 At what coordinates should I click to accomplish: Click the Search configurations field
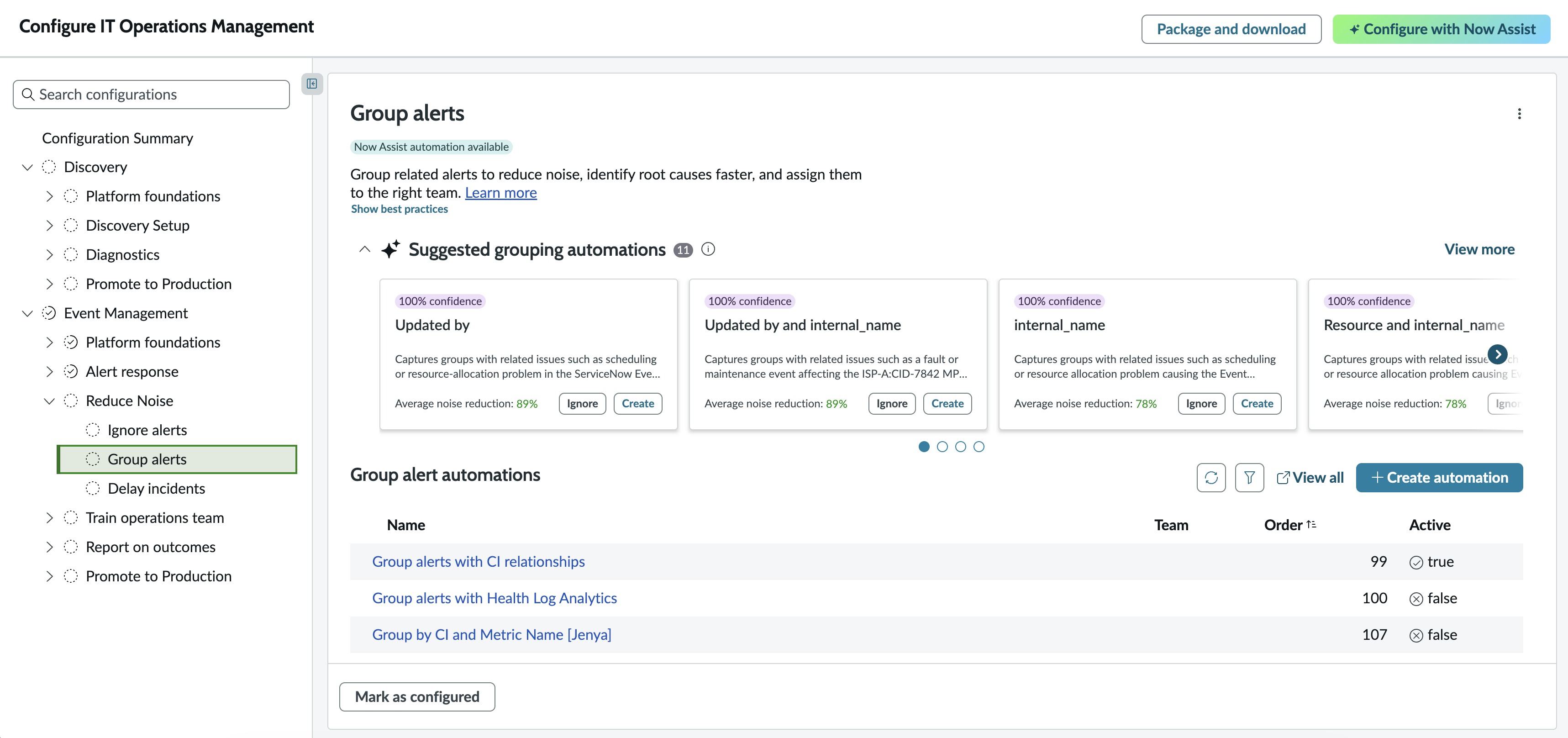151,95
